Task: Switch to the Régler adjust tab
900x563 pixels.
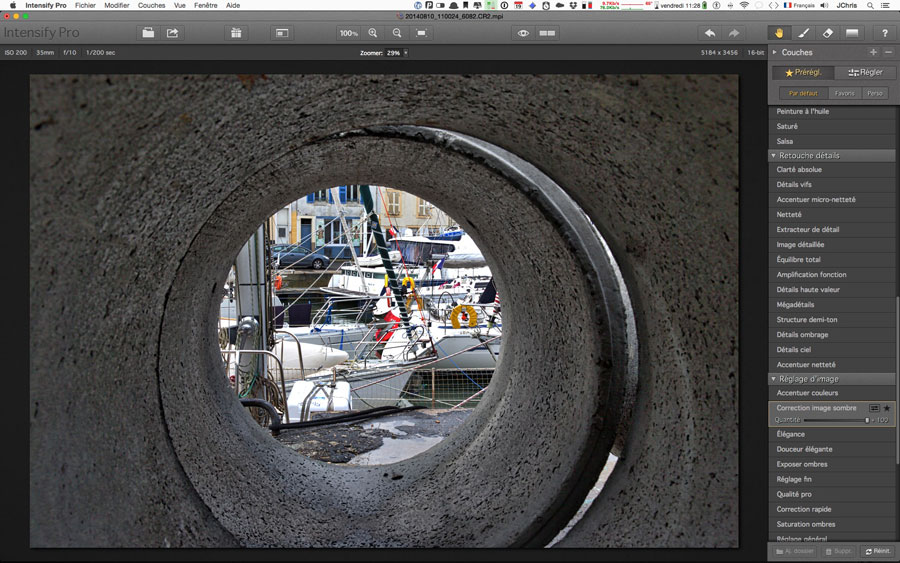Action: (x=866, y=72)
